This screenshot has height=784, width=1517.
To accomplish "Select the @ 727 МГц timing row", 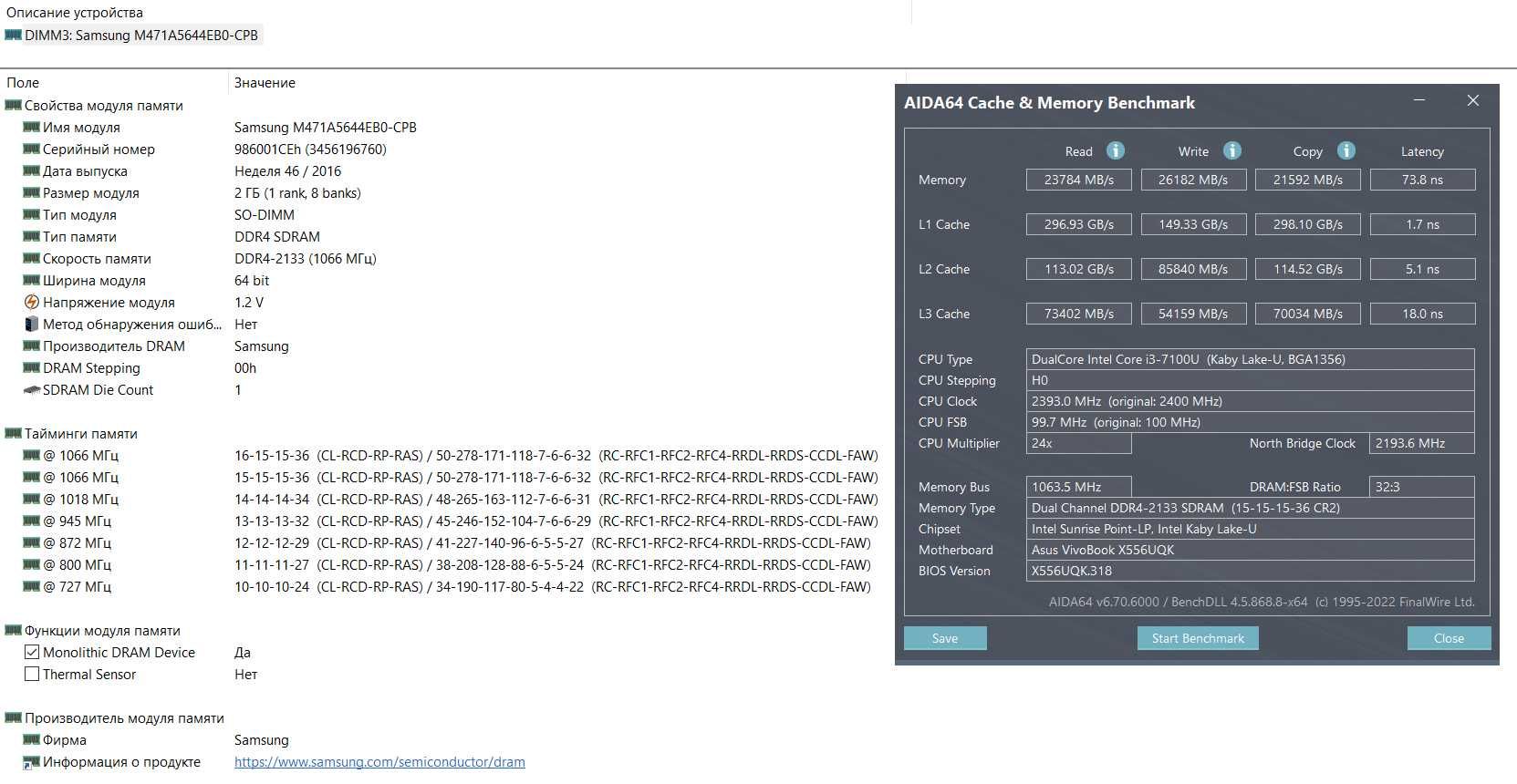I will (x=446, y=587).
